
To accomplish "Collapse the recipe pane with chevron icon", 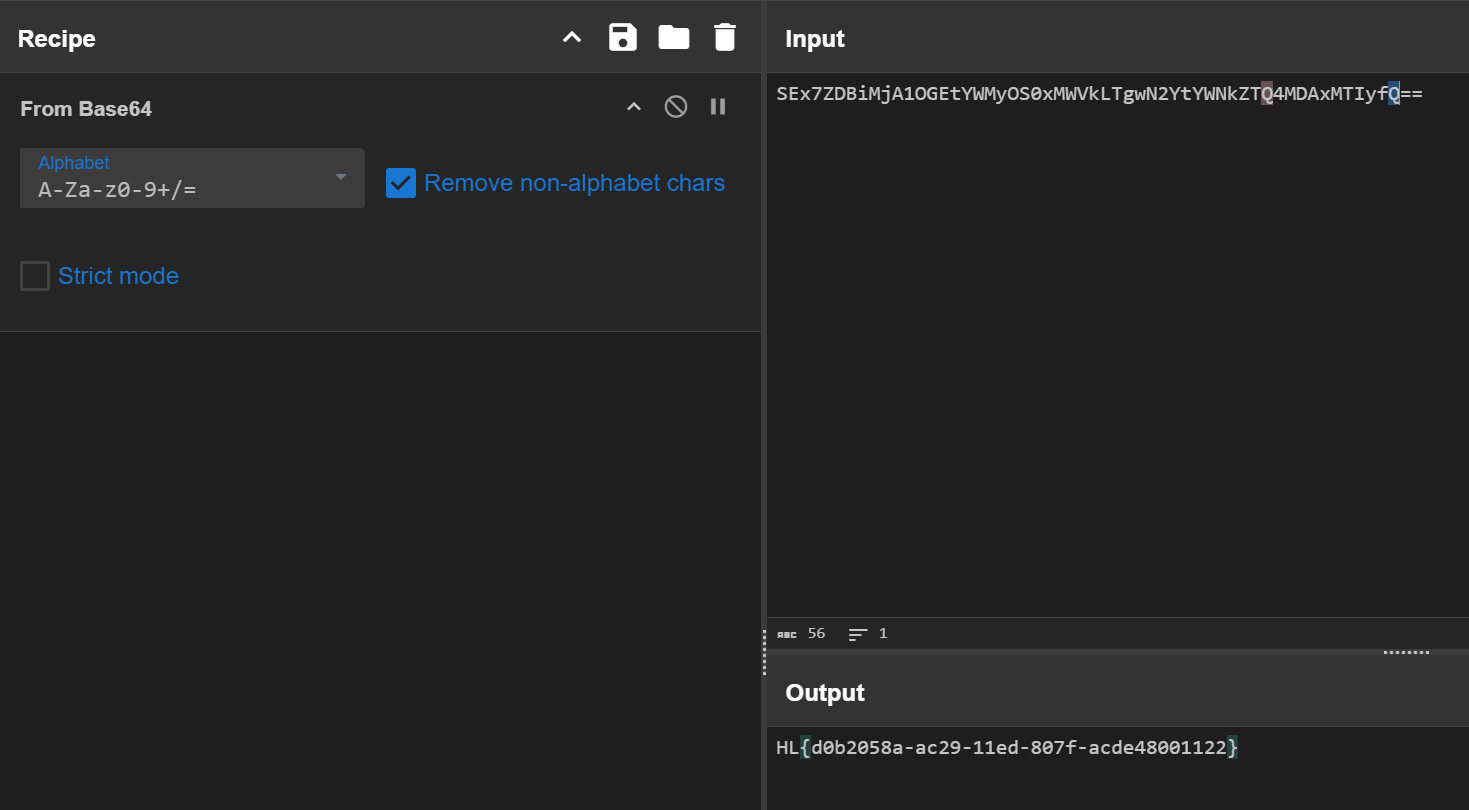I will pos(572,38).
